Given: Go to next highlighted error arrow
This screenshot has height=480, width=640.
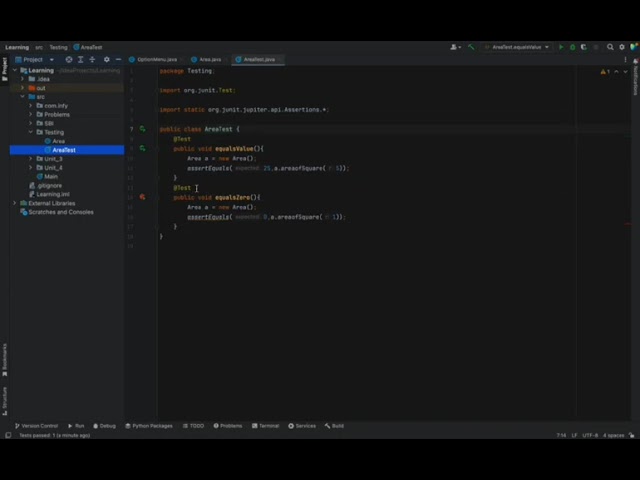Looking at the screenshot, I should 625,72.
